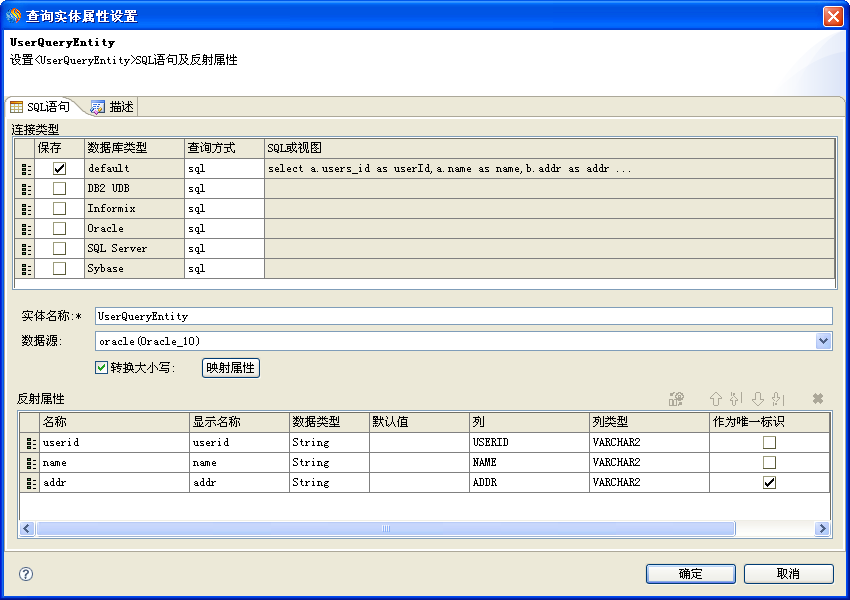850x600 pixels.
Task: Click the 取消 button
Action: tap(788, 574)
